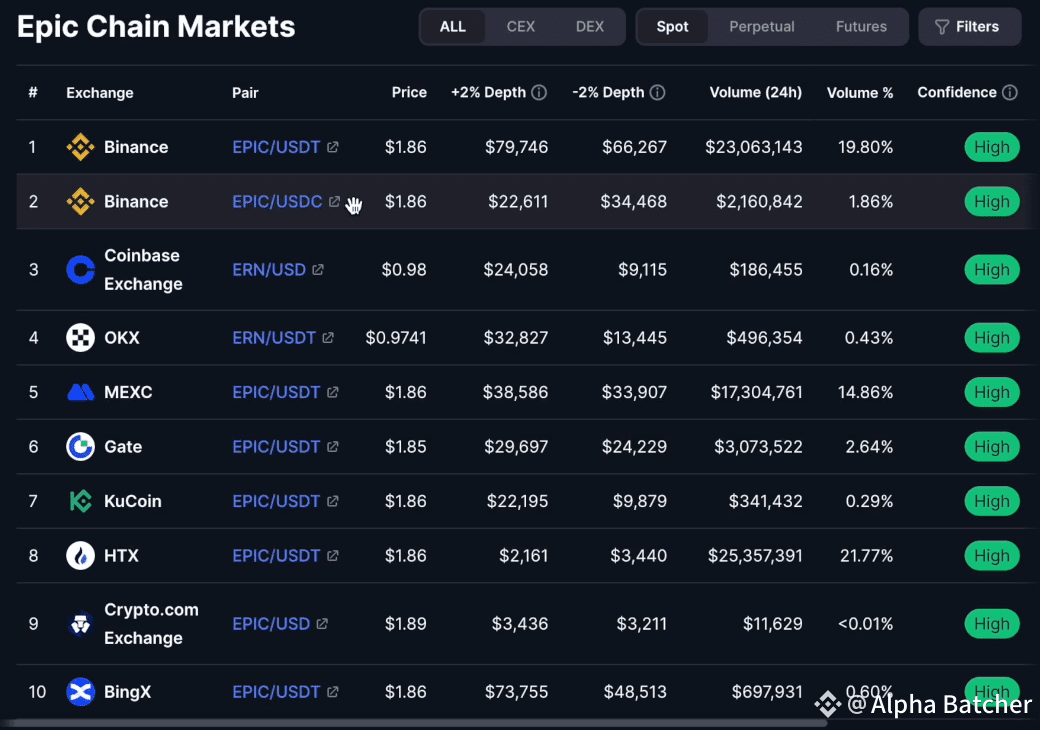Click the High badge in HTX row
Viewport: 1040px width, 730px height.
pyautogui.click(x=992, y=556)
